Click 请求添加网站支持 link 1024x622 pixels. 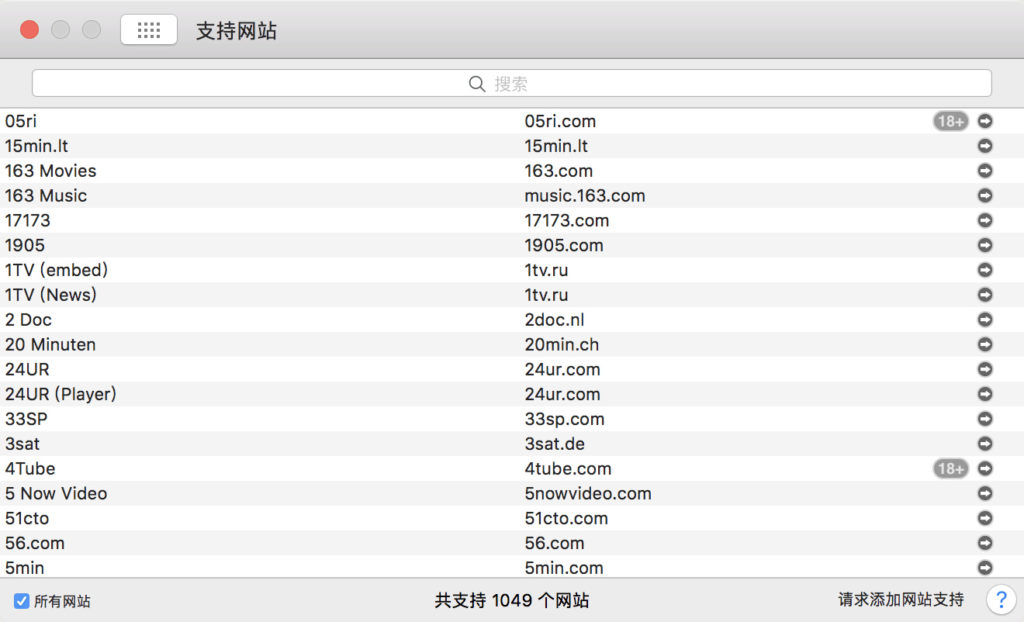pos(901,600)
